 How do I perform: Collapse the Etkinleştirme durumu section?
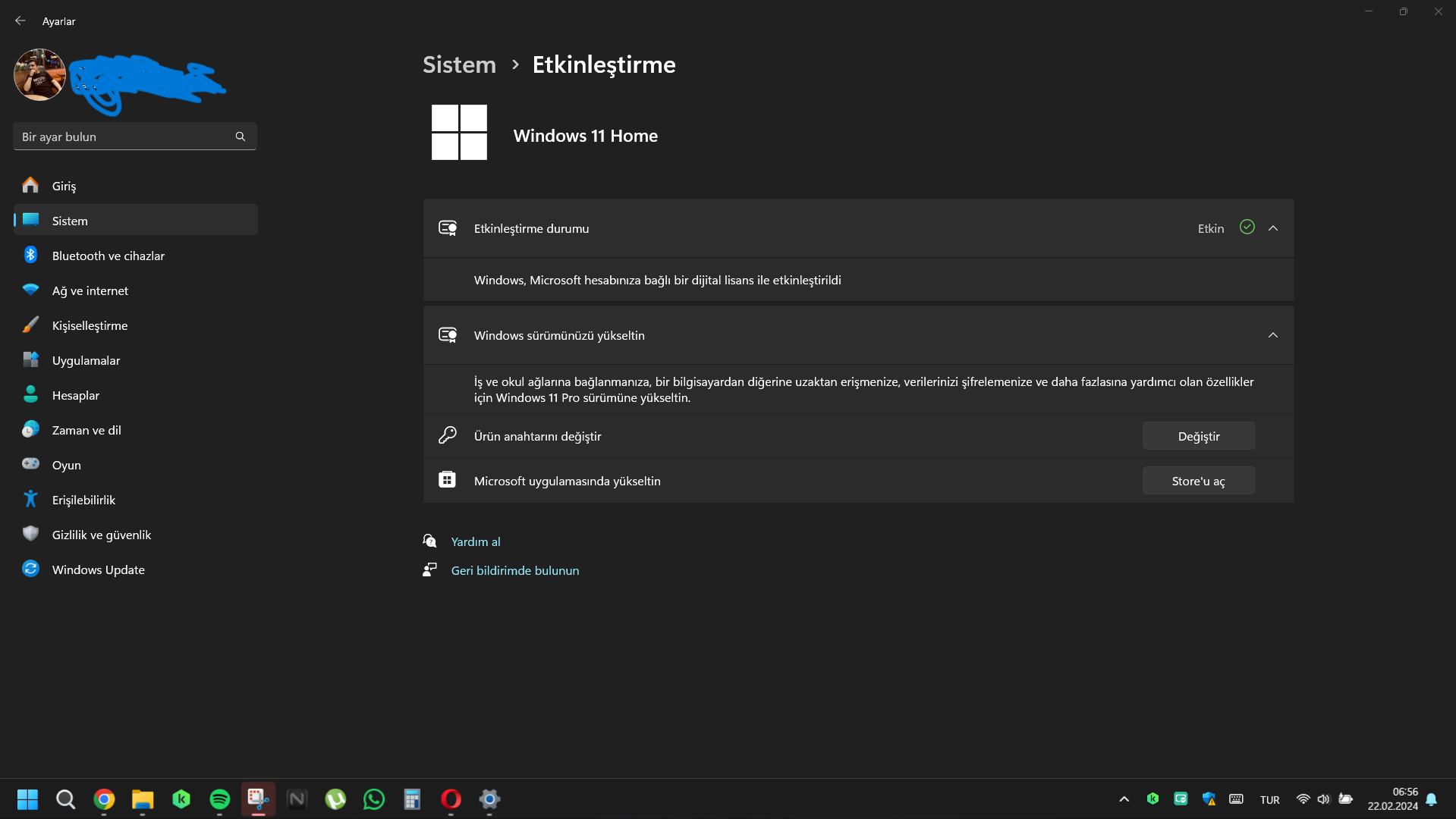(1273, 228)
